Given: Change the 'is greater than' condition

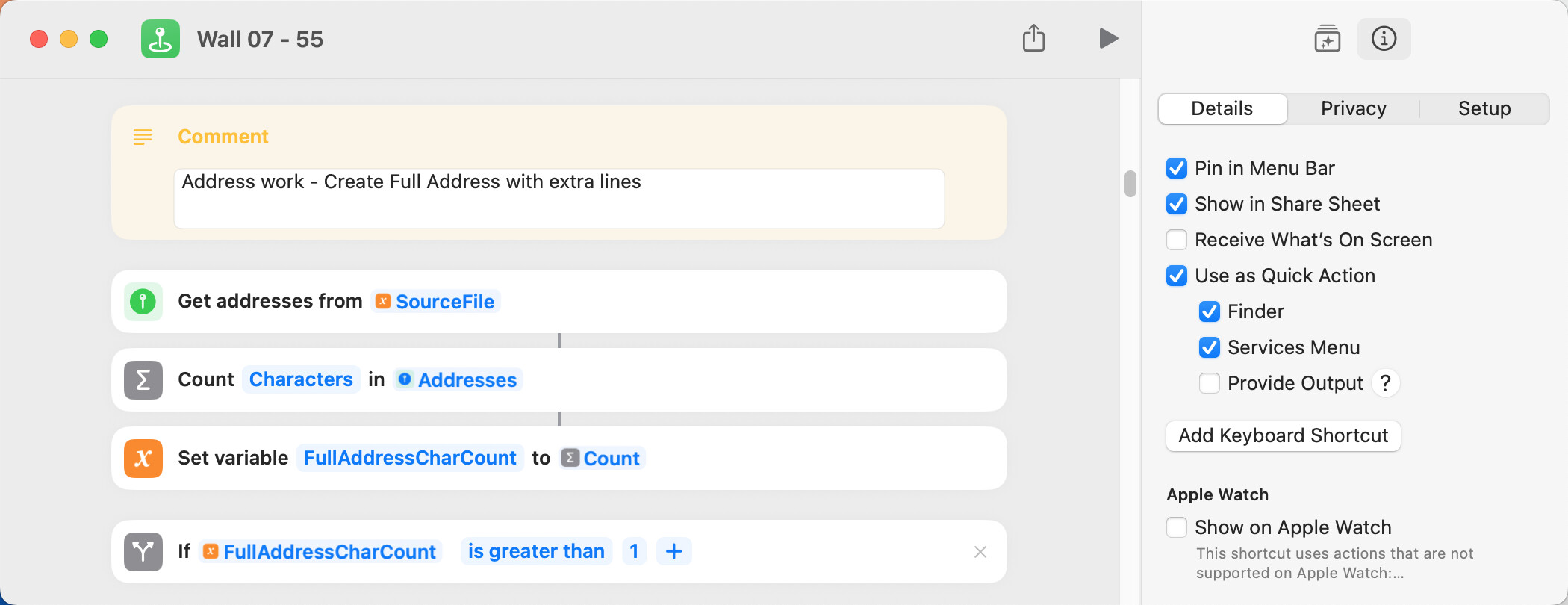Looking at the screenshot, I should pos(536,551).
